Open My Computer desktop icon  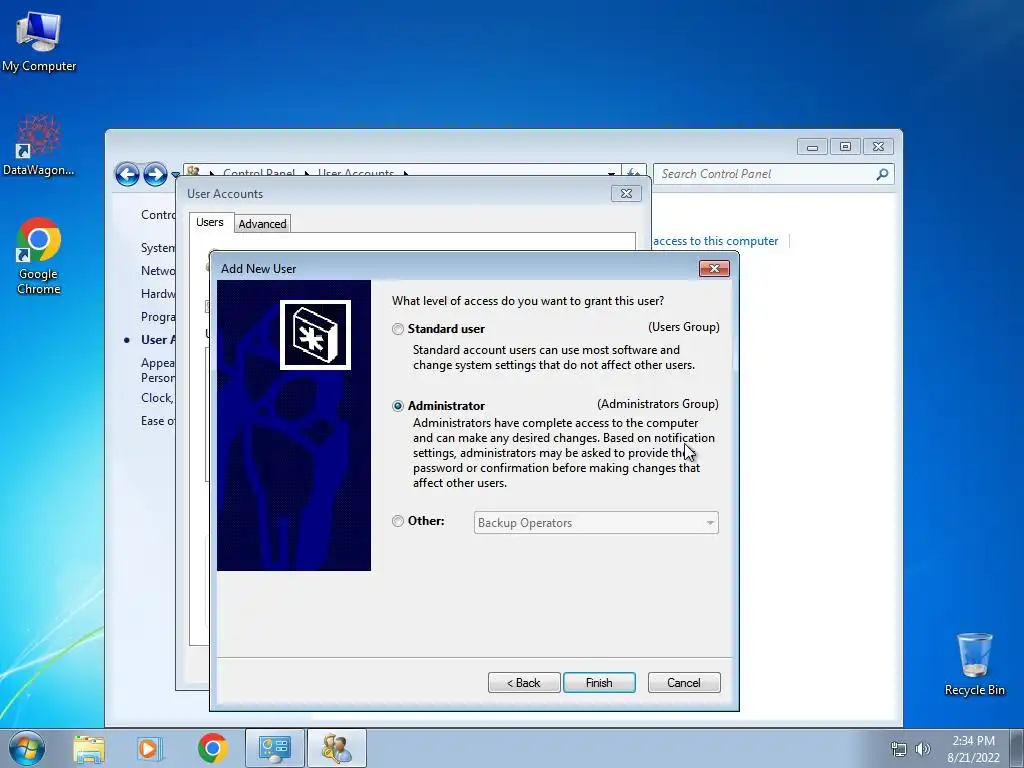(x=39, y=42)
